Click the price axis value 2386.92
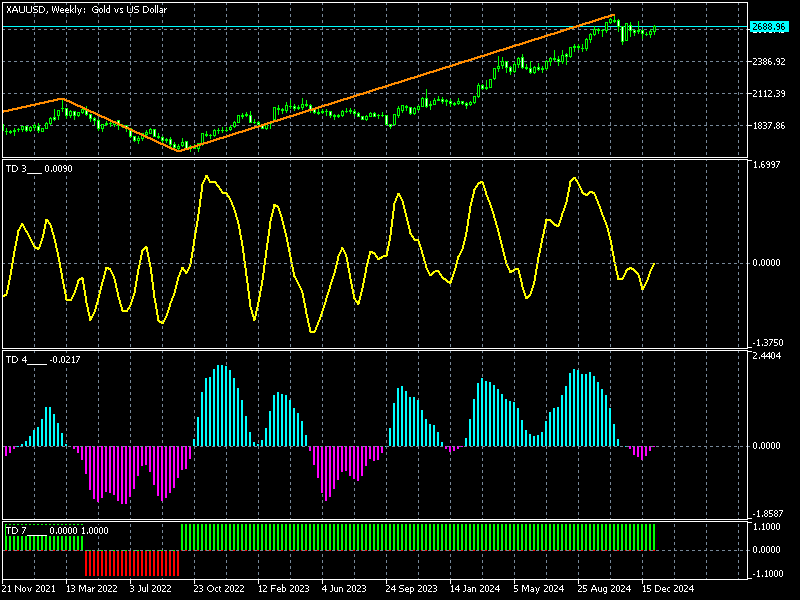 point(768,62)
